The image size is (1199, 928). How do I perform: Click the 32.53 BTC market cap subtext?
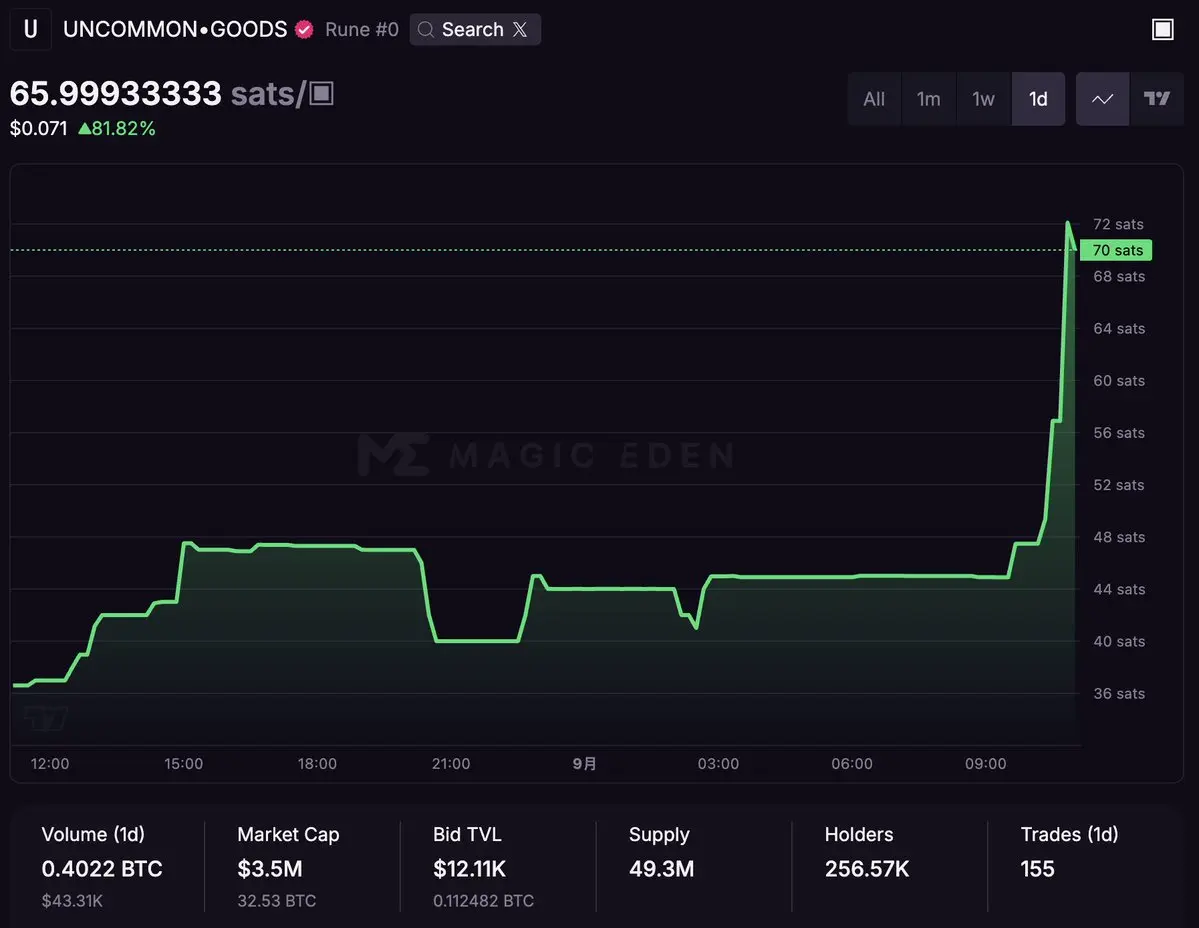pos(276,900)
